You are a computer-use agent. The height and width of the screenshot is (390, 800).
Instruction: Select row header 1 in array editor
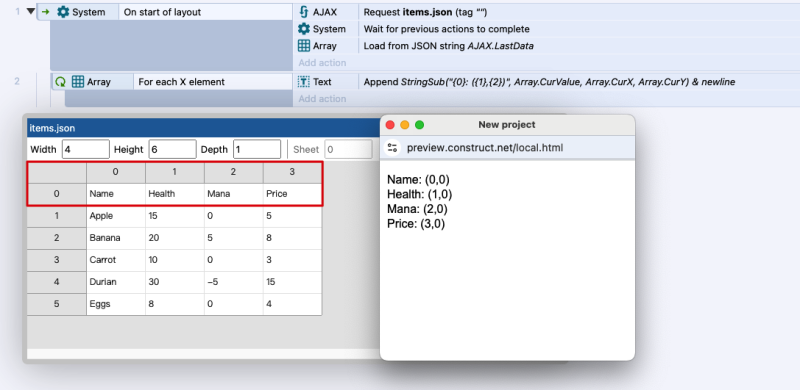tap(57, 216)
